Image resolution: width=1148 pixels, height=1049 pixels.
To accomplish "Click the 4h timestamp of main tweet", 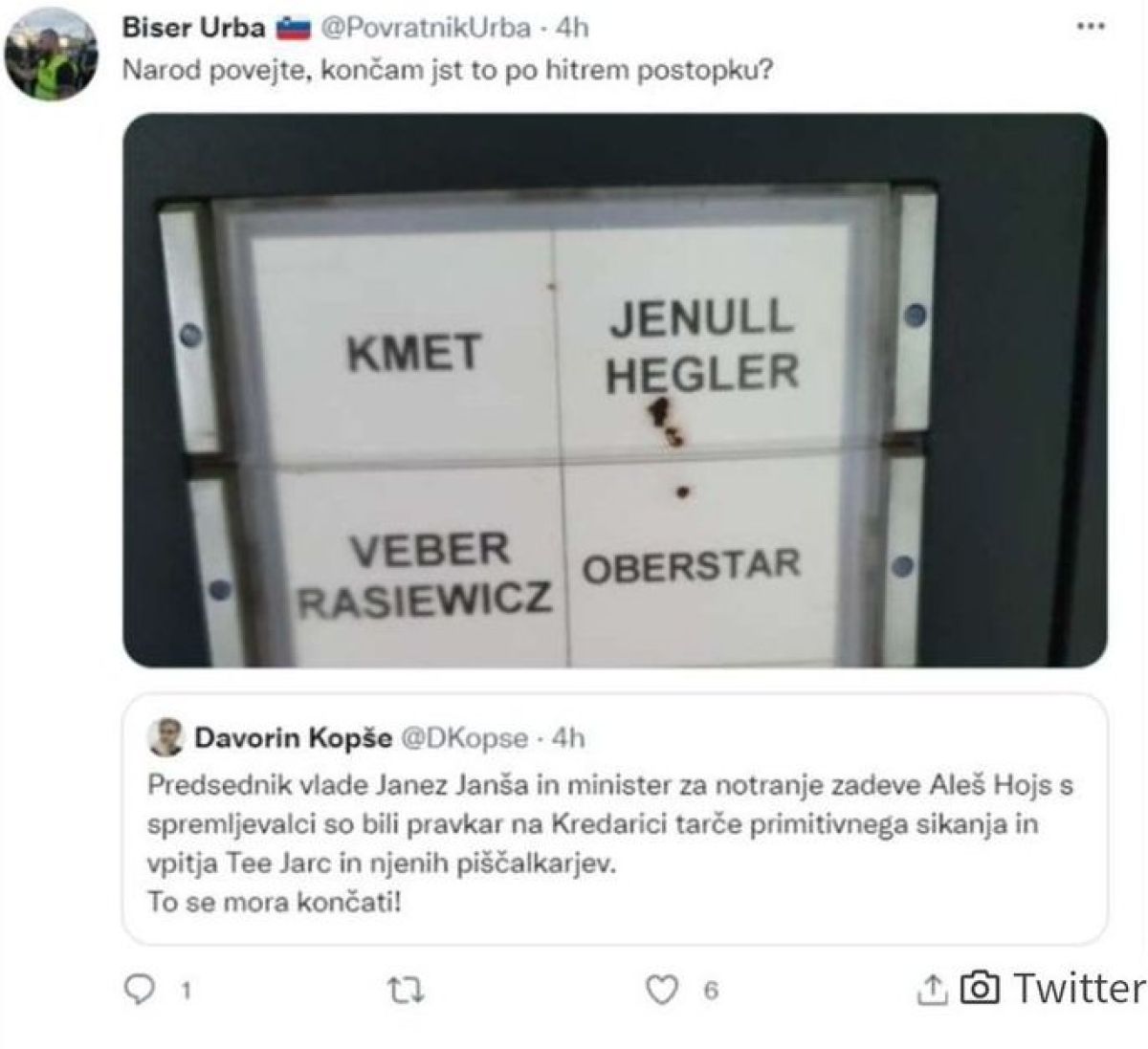I will click(572, 28).
